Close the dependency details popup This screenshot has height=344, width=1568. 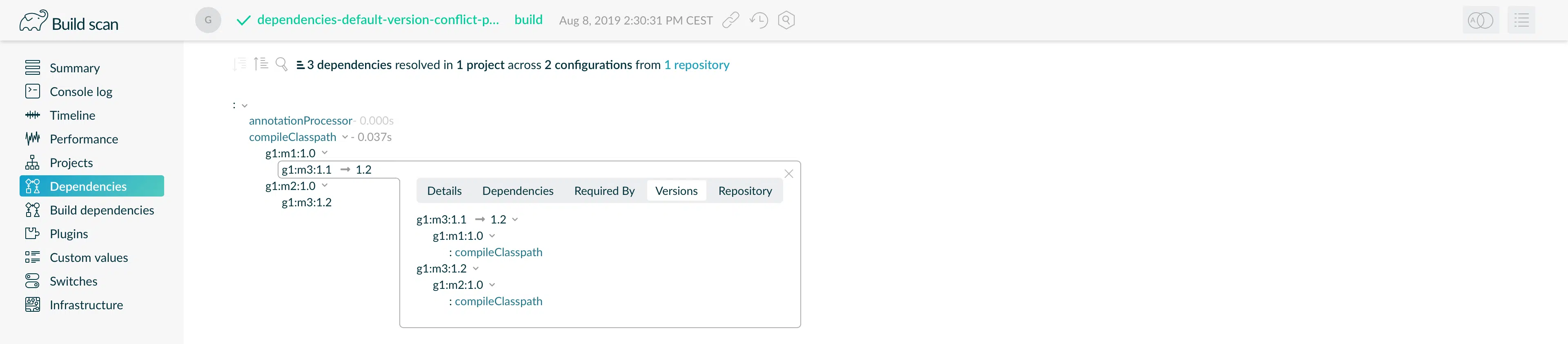coord(788,174)
